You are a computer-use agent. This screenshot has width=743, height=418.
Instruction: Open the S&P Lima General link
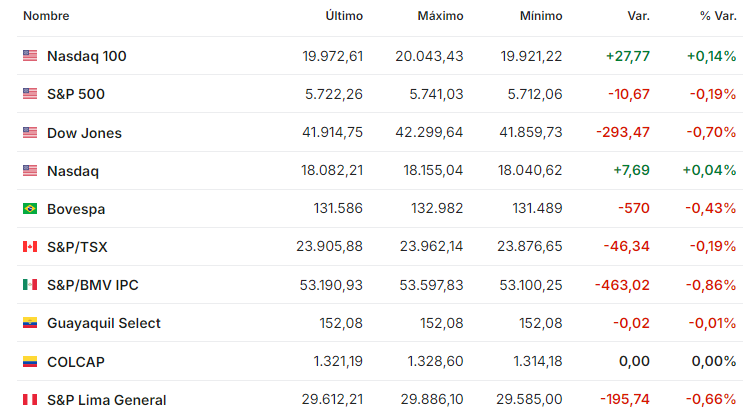(107, 400)
